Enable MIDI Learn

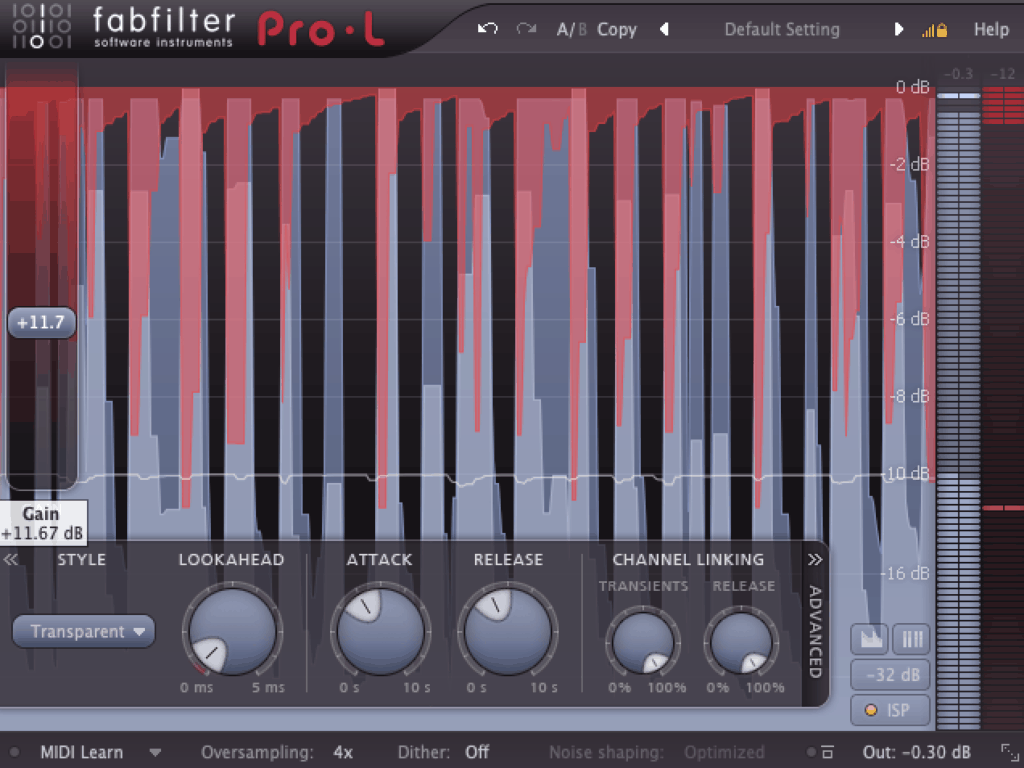tap(82, 752)
